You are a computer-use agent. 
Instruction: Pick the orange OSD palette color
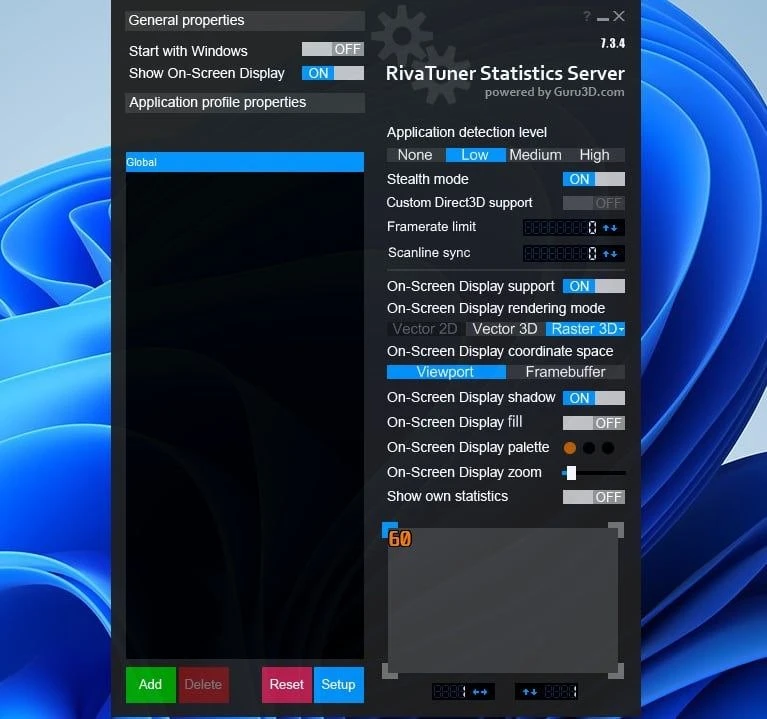click(570, 448)
